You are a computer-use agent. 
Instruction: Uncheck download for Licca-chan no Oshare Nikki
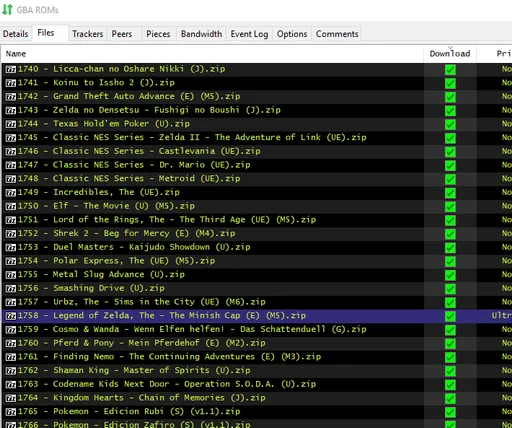click(450, 70)
